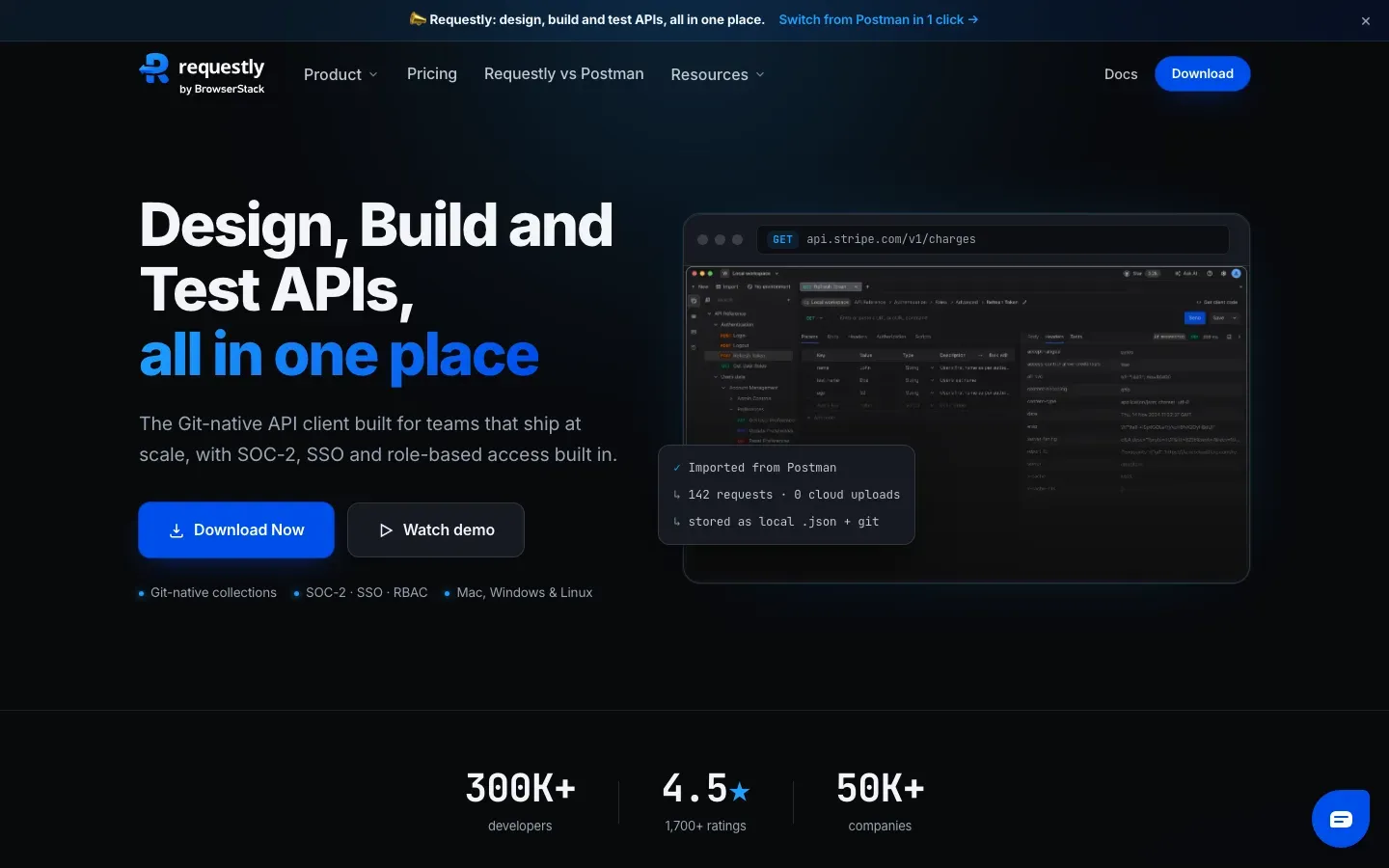This screenshot has width=1389, height=868.
Task: Click 'Imported from Postman' text
Action: pyautogui.click(x=762, y=468)
